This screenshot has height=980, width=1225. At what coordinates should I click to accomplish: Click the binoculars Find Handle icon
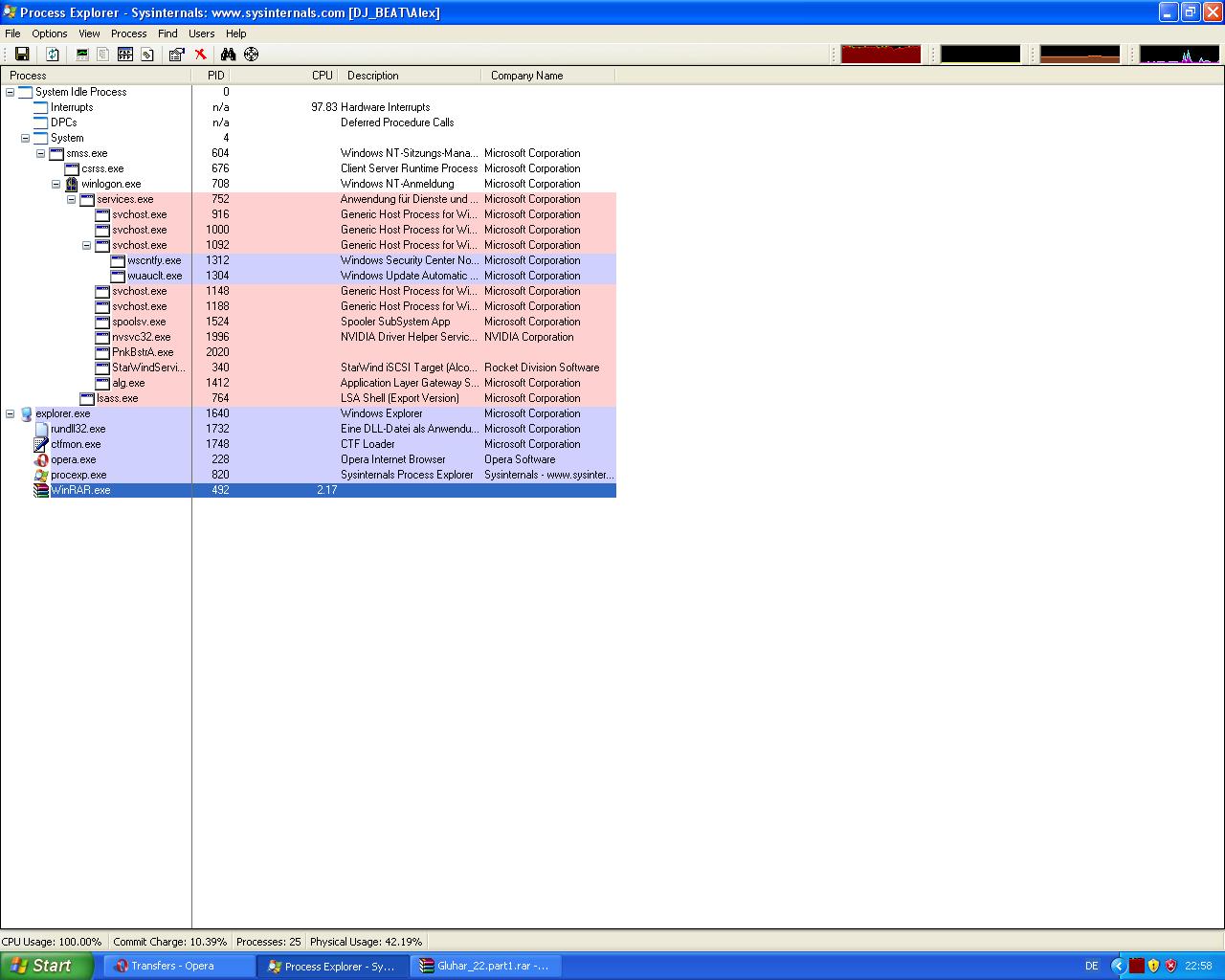[x=228, y=55]
